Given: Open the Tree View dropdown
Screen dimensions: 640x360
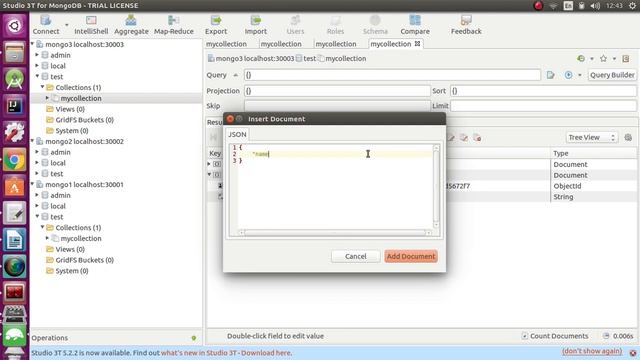Looking at the screenshot, I should coord(592,138).
